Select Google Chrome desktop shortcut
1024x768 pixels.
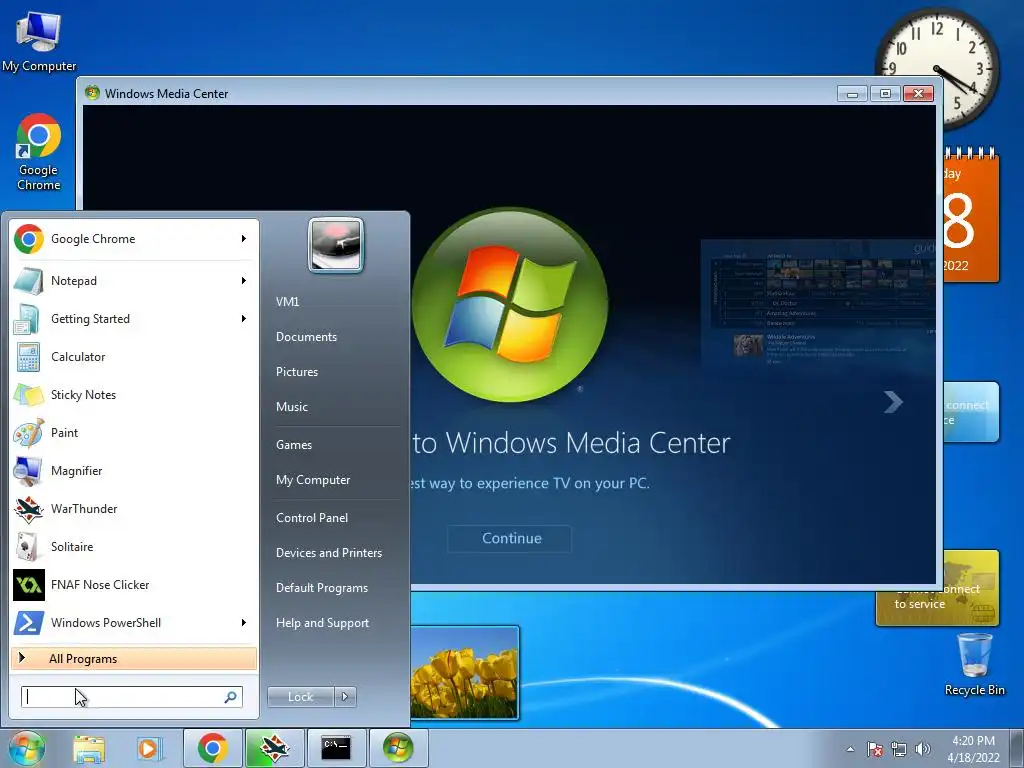point(39,153)
